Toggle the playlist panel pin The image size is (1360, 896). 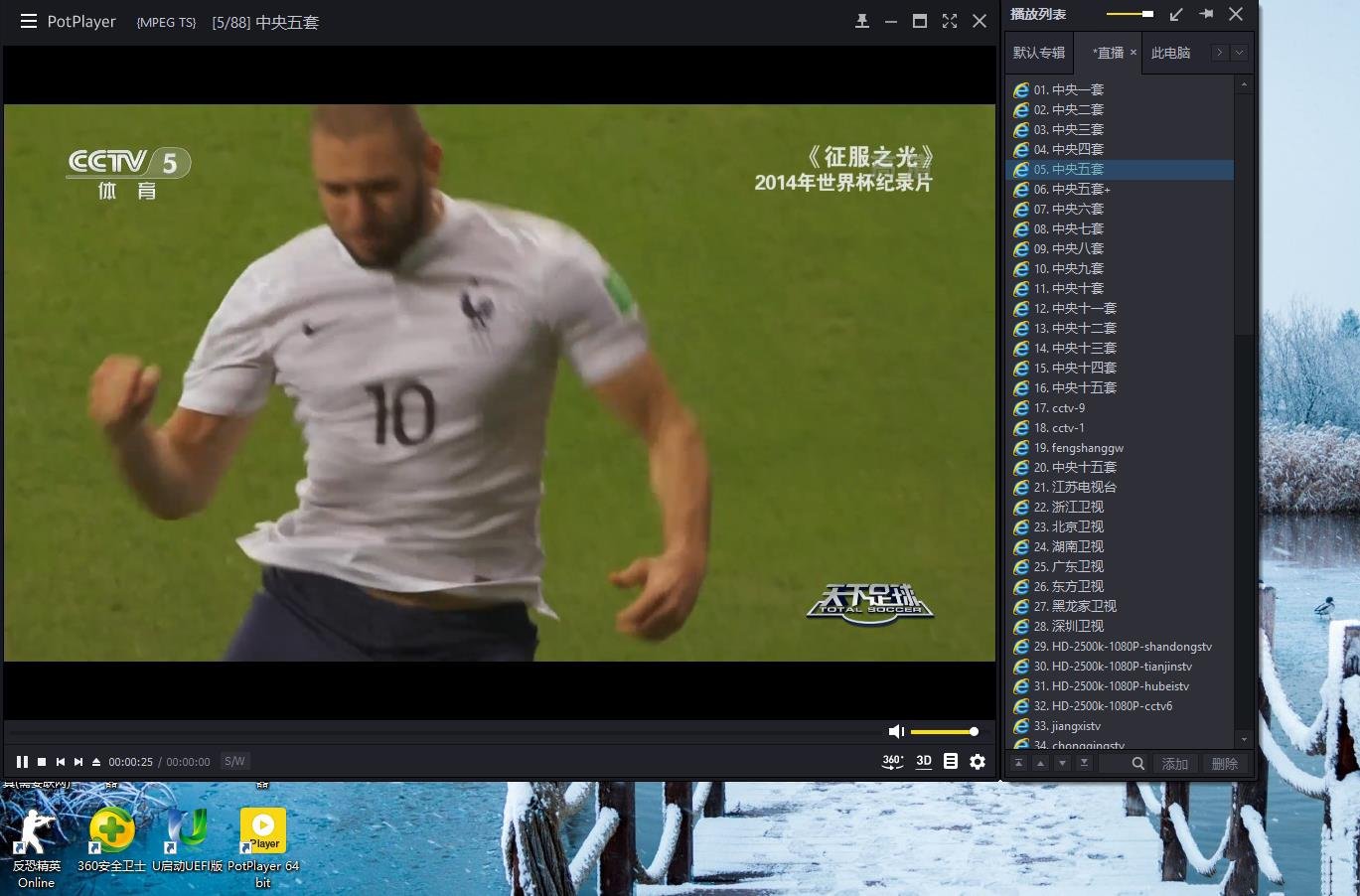[x=1206, y=14]
